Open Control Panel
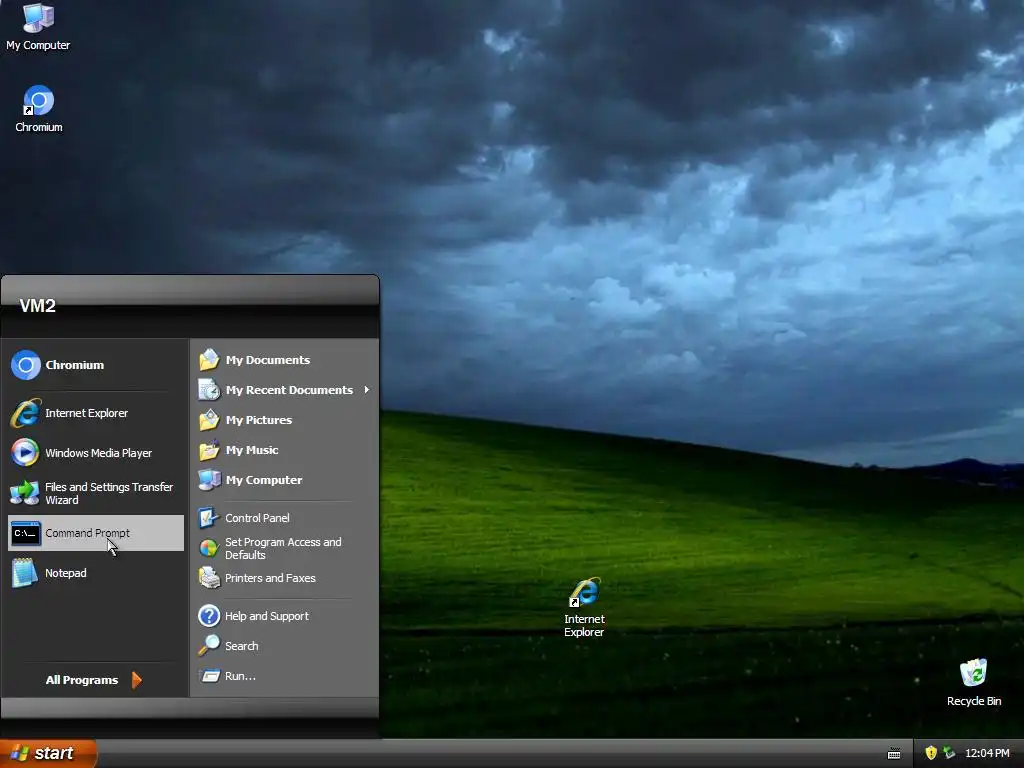The width and height of the screenshot is (1024, 768). (x=284, y=518)
